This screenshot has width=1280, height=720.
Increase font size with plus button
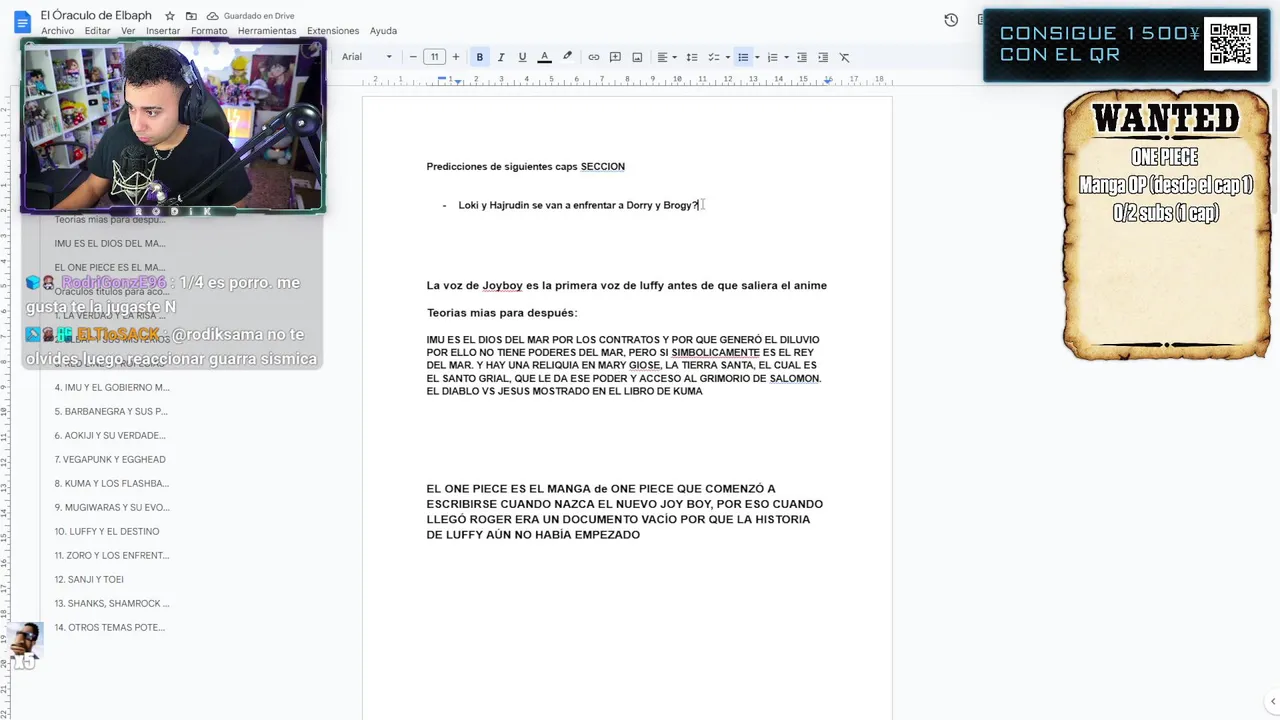pos(456,57)
